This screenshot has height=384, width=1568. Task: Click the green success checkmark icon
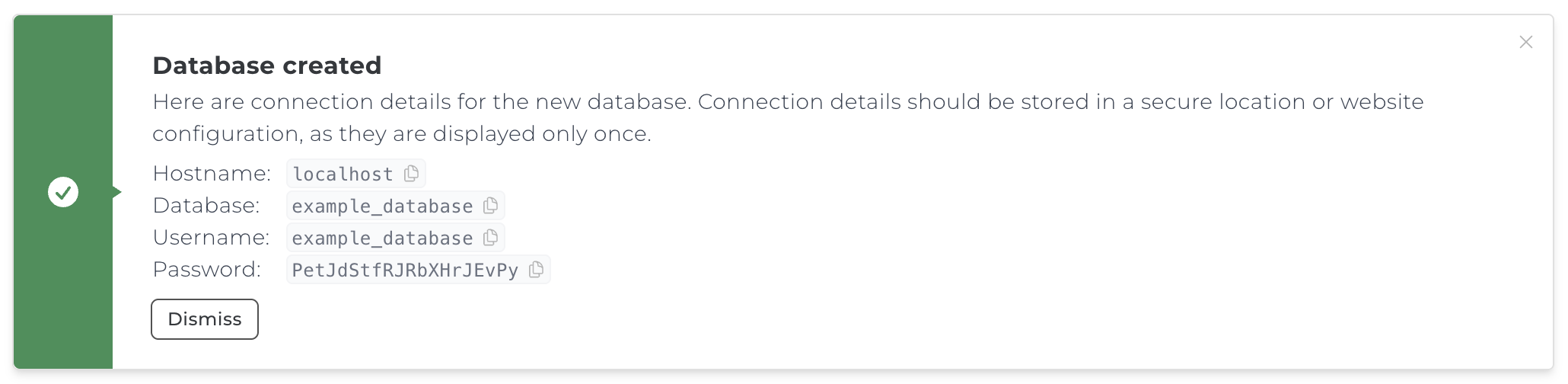click(63, 192)
